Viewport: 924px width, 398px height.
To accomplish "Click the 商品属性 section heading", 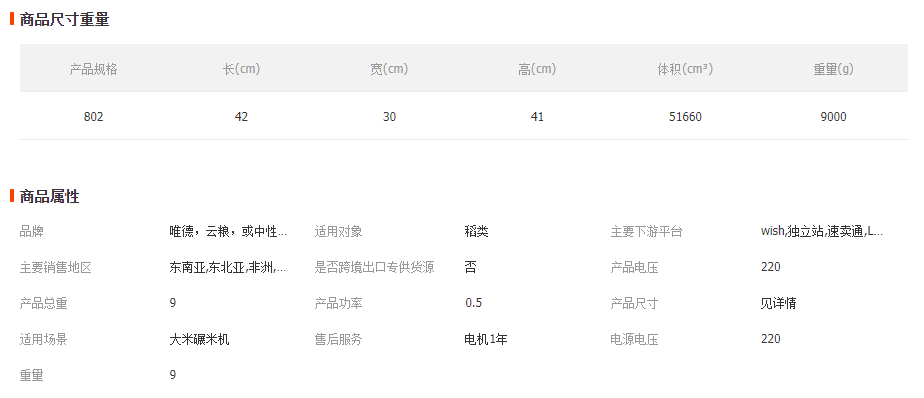I will tap(50, 196).
